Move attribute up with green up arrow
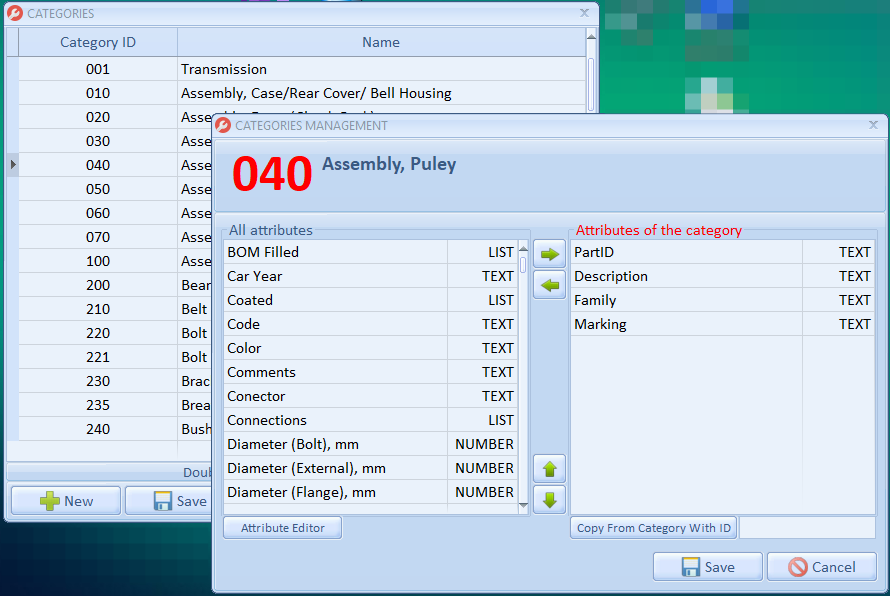 click(549, 468)
